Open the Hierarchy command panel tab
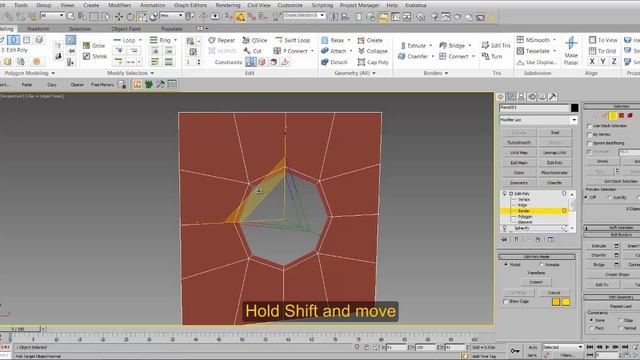This screenshot has width=640, height=360. 521,97
